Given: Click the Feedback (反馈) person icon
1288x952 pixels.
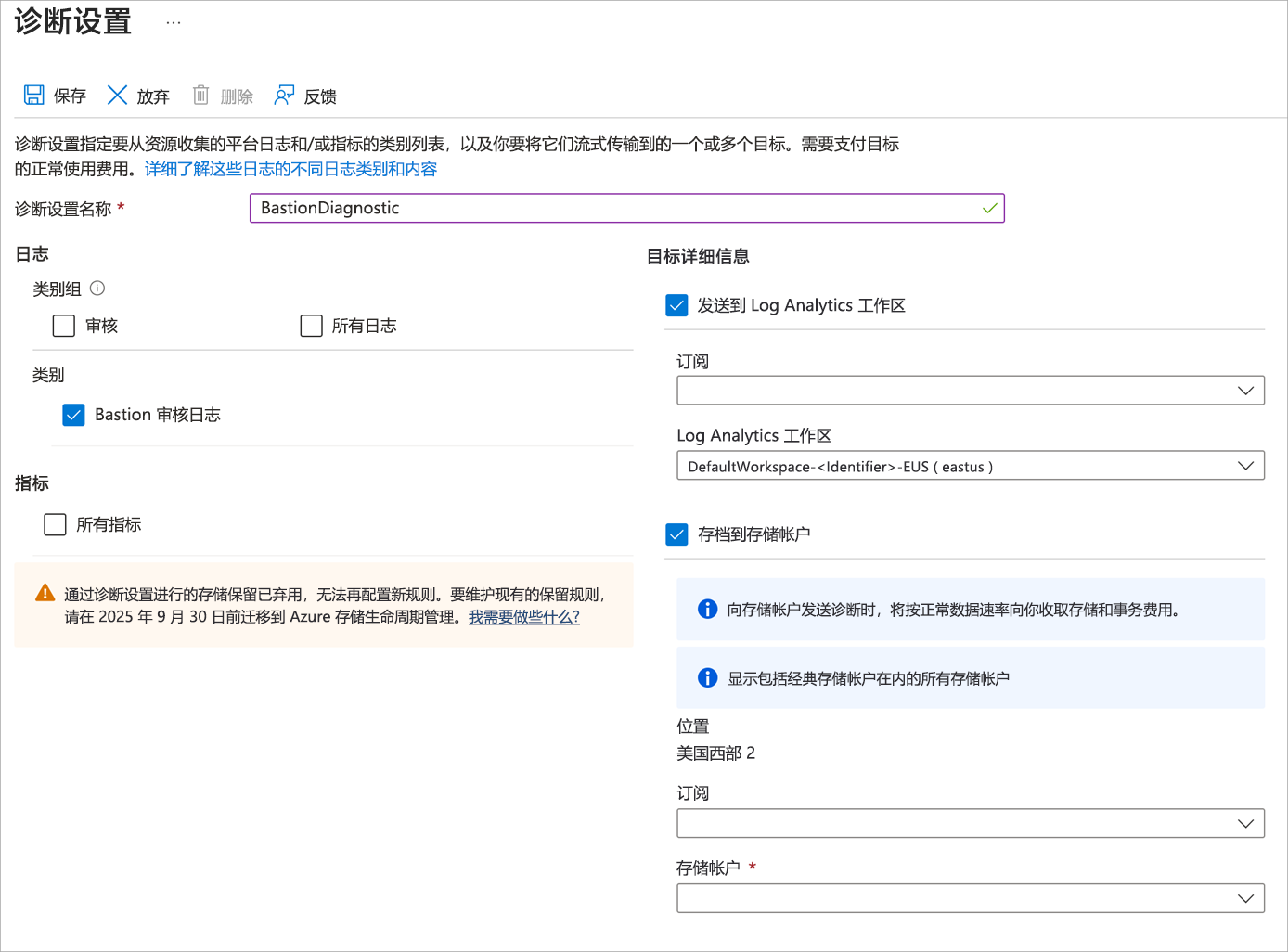Looking at the screenshot, I should tap(284, 95).
